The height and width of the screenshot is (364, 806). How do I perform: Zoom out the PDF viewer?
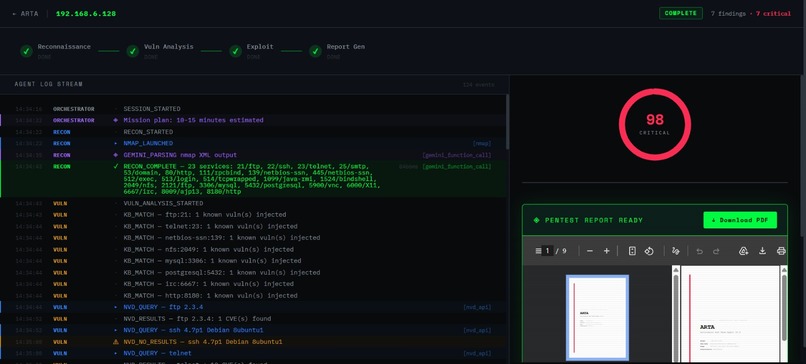pos(590,251)
